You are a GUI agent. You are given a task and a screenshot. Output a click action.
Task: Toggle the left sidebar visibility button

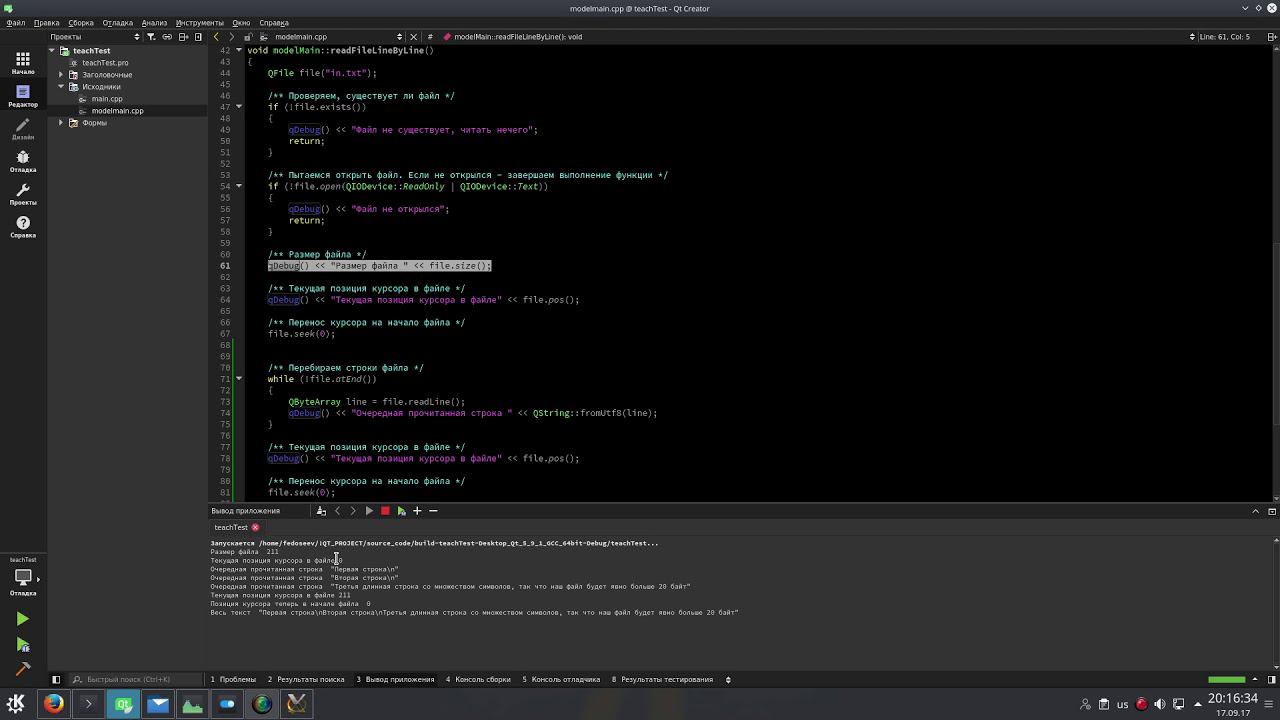[56, 679]
